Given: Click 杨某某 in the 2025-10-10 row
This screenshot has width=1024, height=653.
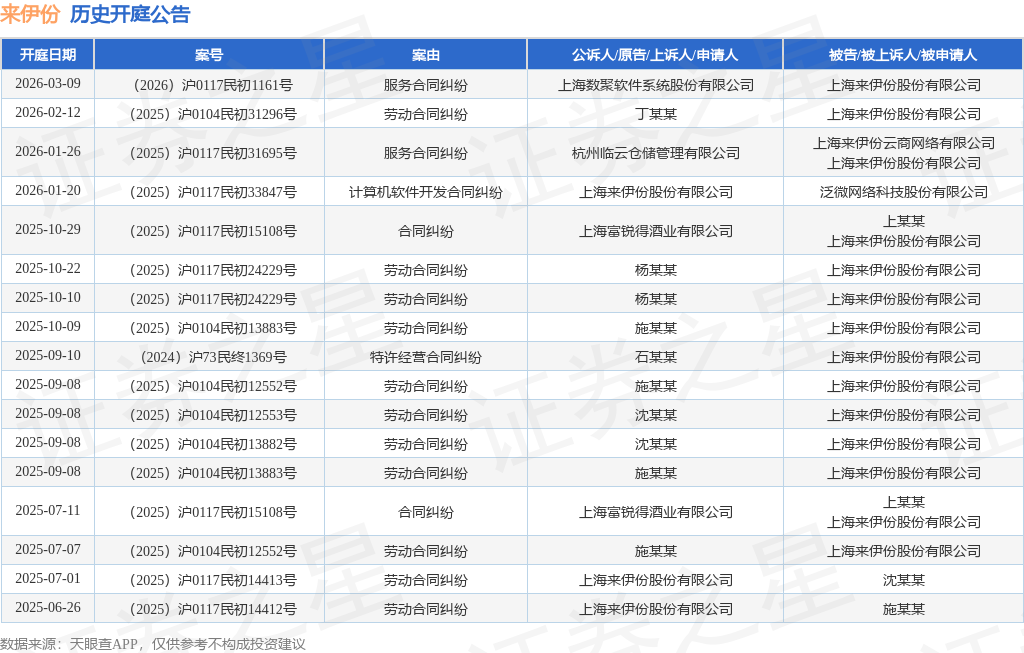Looking at the screenshot, I should pyautogui.click(x=656, y=299).
